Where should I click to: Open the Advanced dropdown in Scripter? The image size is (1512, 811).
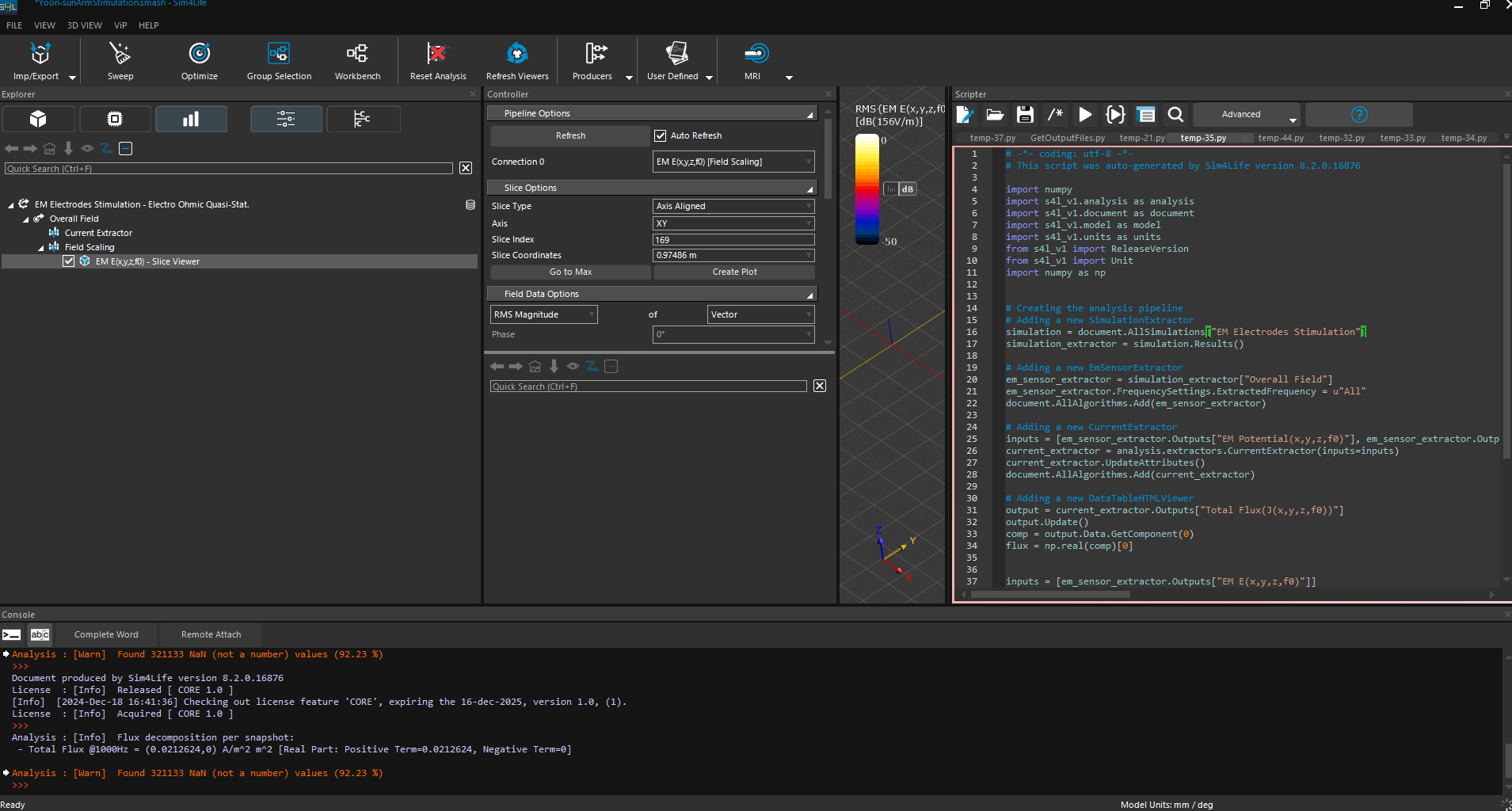tap(1247, 115)
